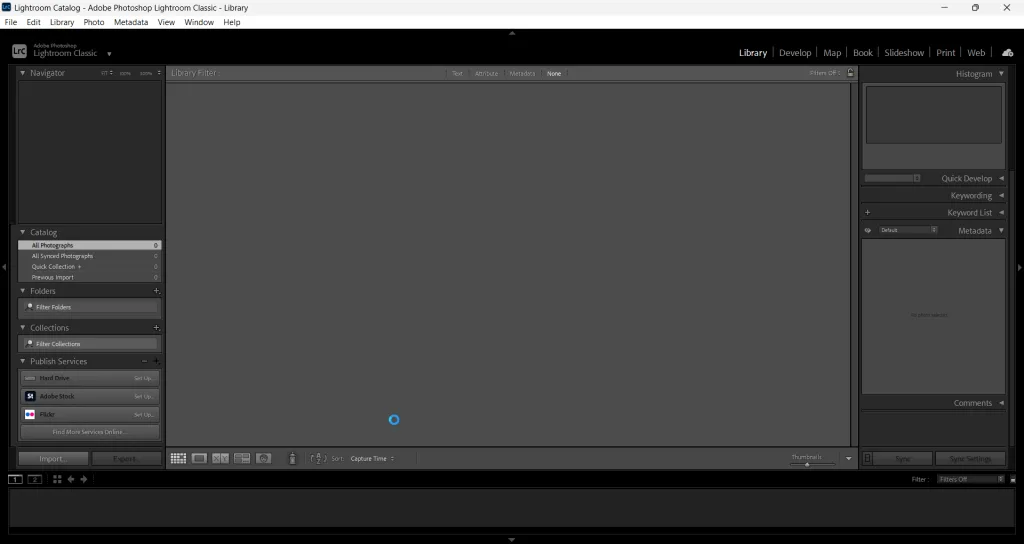Go back with filmstrip left arrow
1024x544 pixels.
point(71,479)
